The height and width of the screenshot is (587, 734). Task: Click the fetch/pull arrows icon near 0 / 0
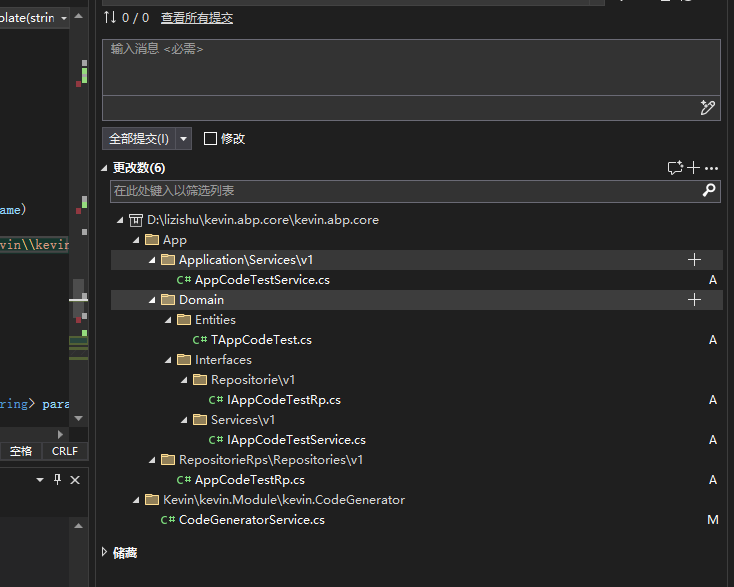pyautogui.click(x=110, y=17)
